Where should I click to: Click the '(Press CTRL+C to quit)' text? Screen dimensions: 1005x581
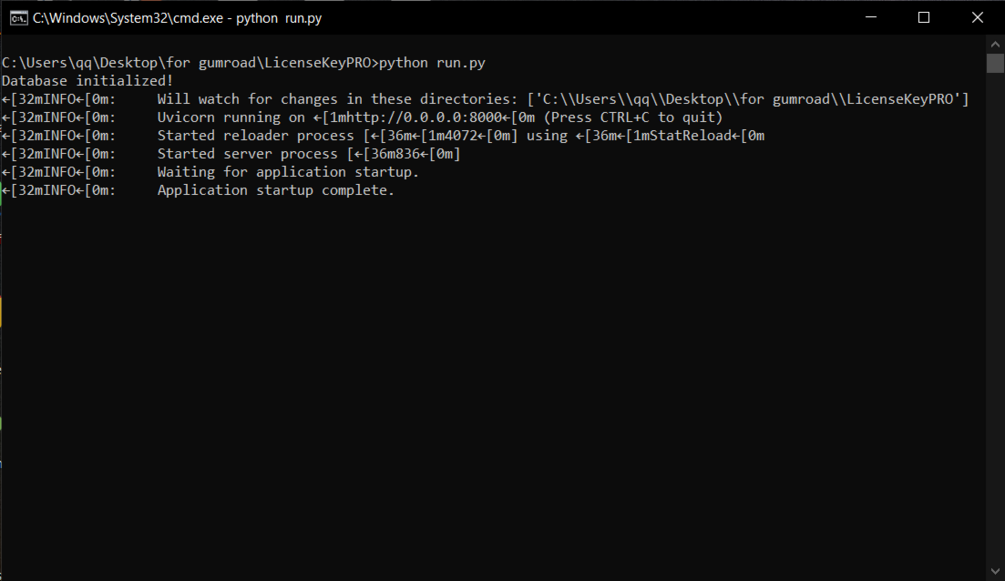click(633, 117)
